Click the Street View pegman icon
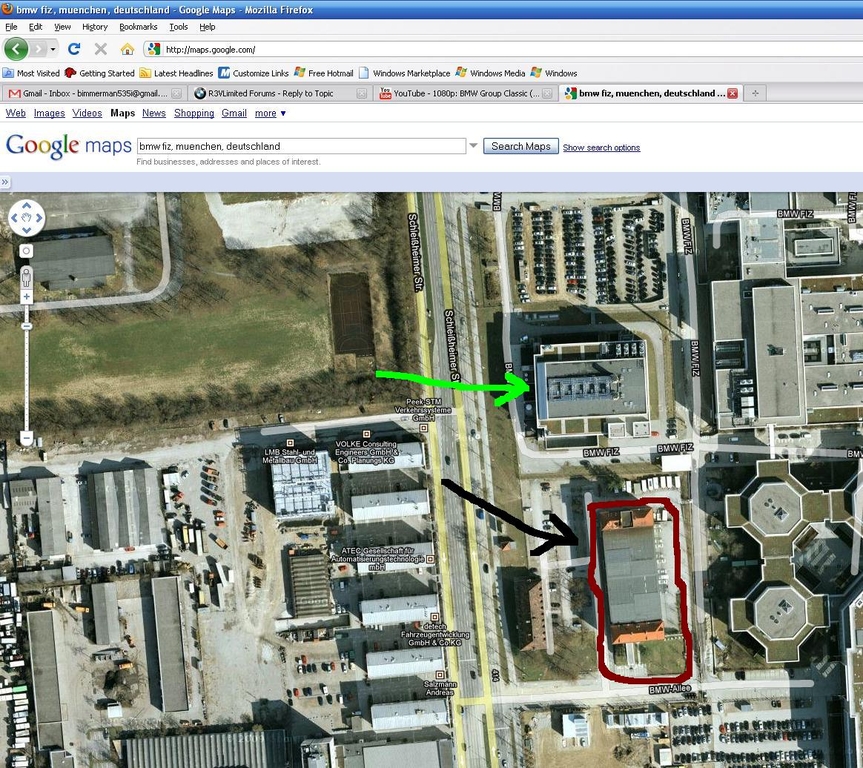Screen dimensions: 863x768 pos(26,277)
